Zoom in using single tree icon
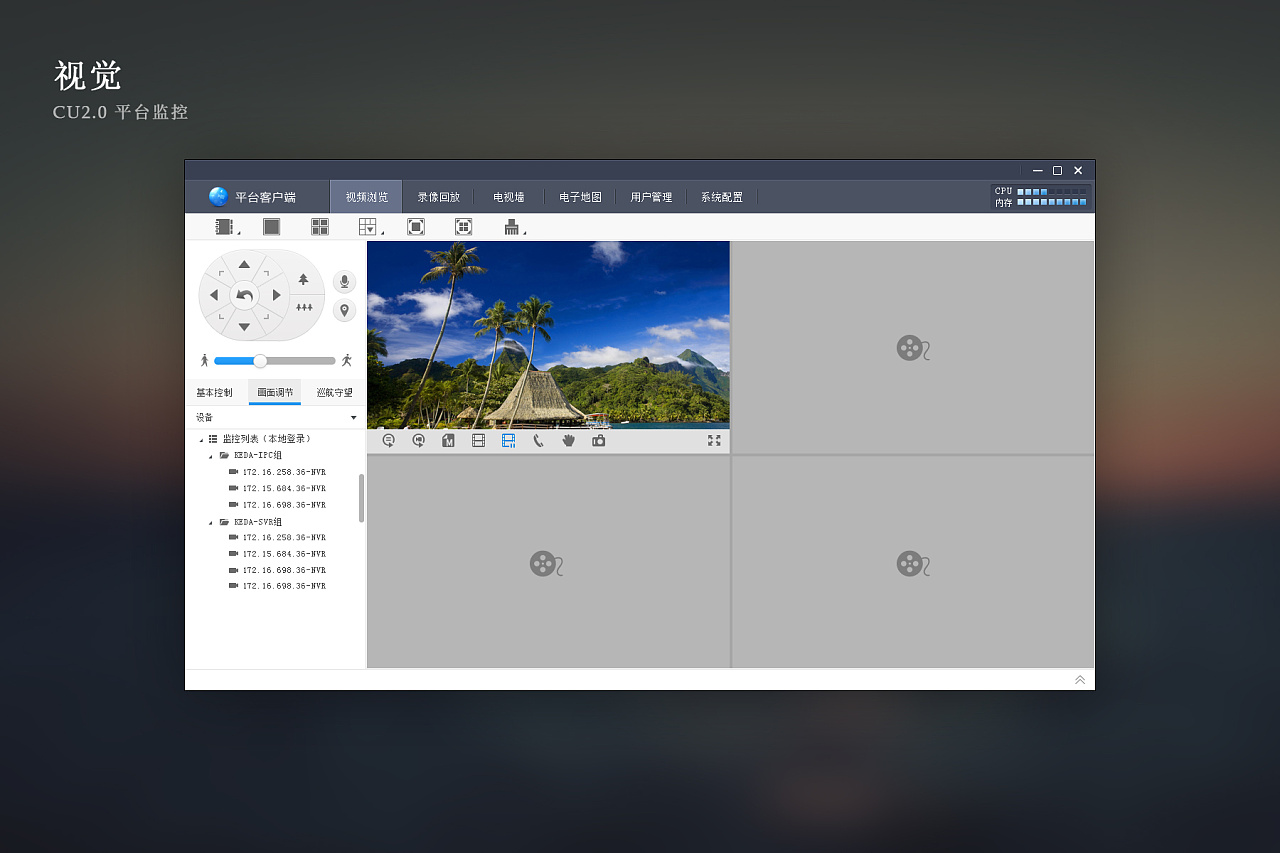1280x853 pixels. tap(304, 279)
